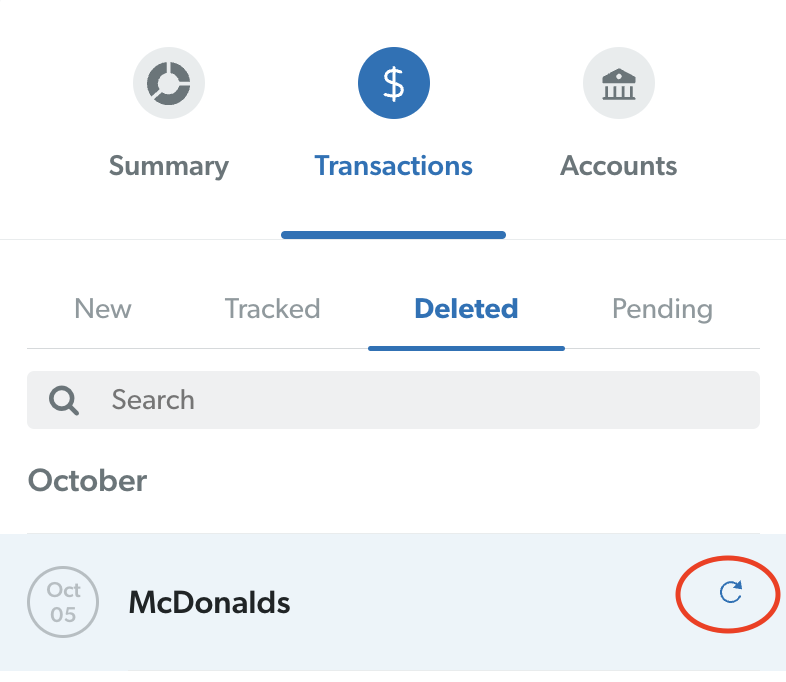This screenshot has width=786, height=682.
Task: Switch to the Tracked tab
Action: pyautogui.click(x=272, y=309)
